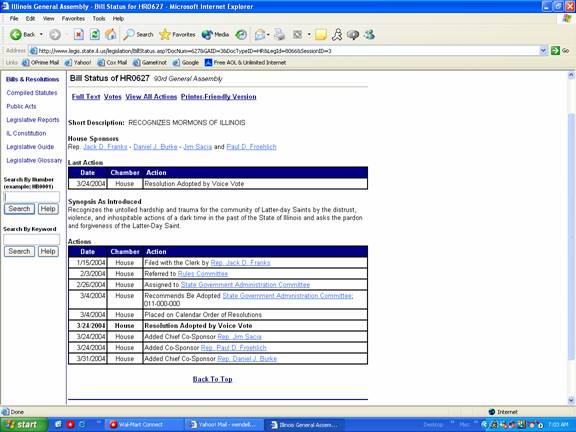The height and width of the screenshot is (432, 576).
Task: Click Search button under Search By Number
Action: pos(19,209)
